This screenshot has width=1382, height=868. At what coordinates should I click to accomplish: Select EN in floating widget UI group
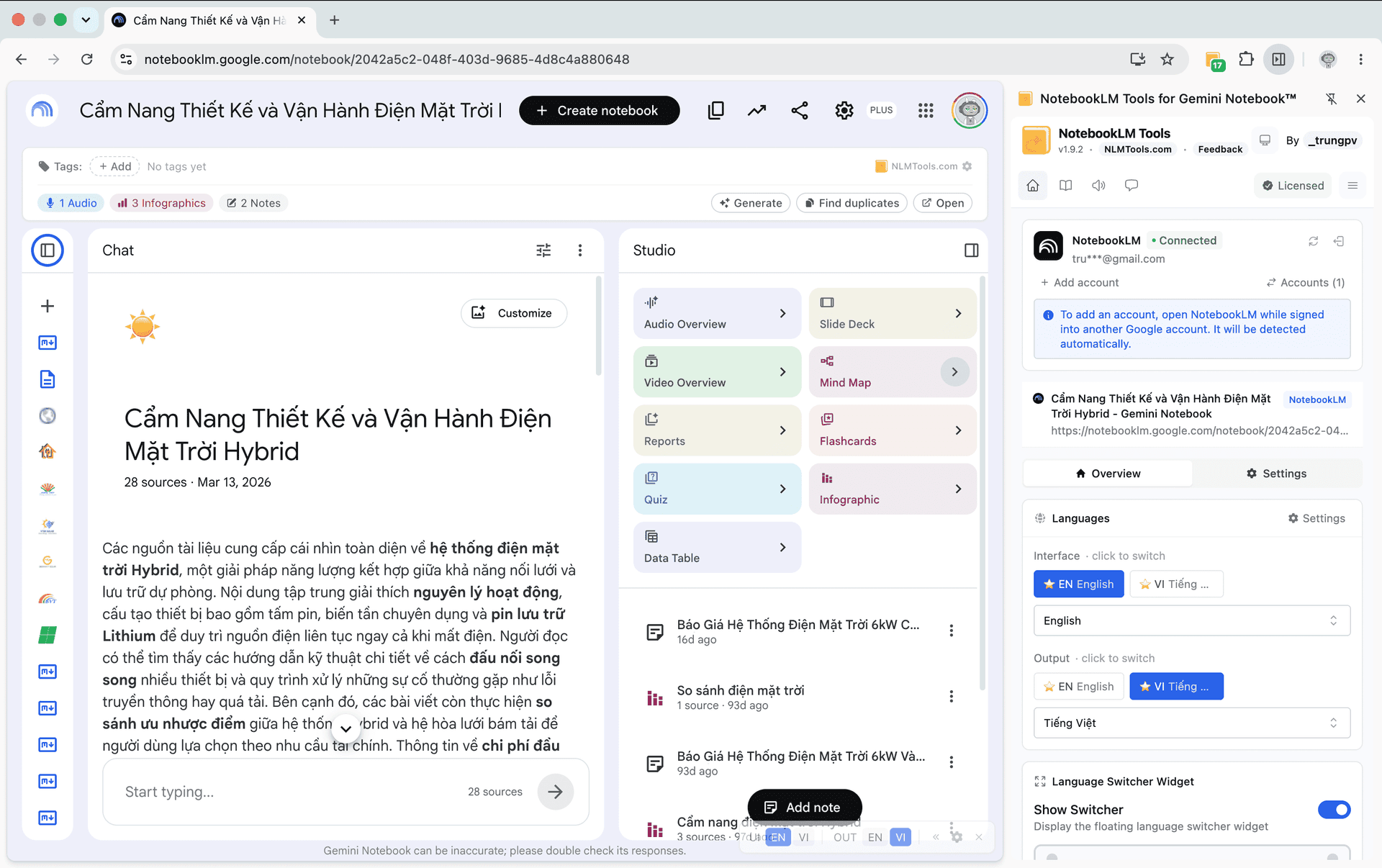click(778, 837)
